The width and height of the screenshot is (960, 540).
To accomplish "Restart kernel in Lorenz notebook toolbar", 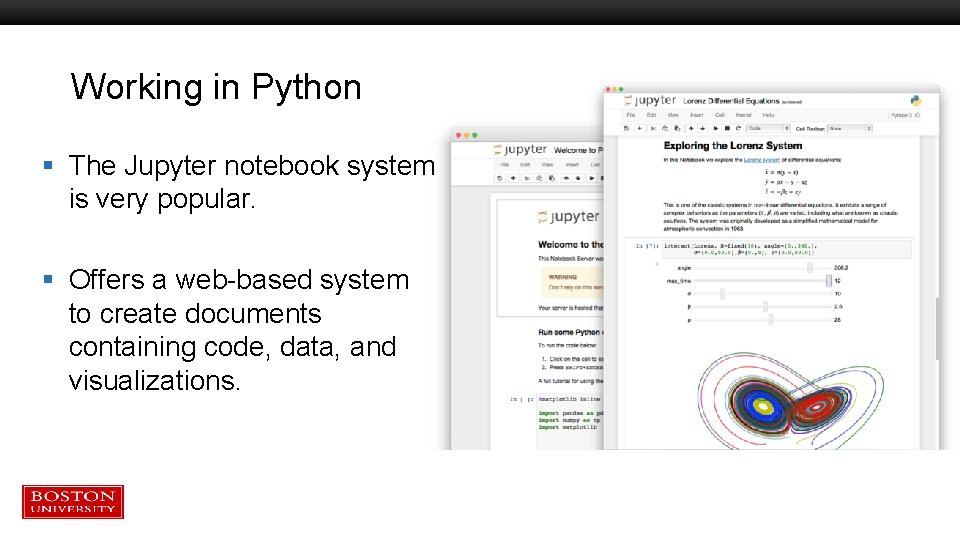I will pos(738,129).
